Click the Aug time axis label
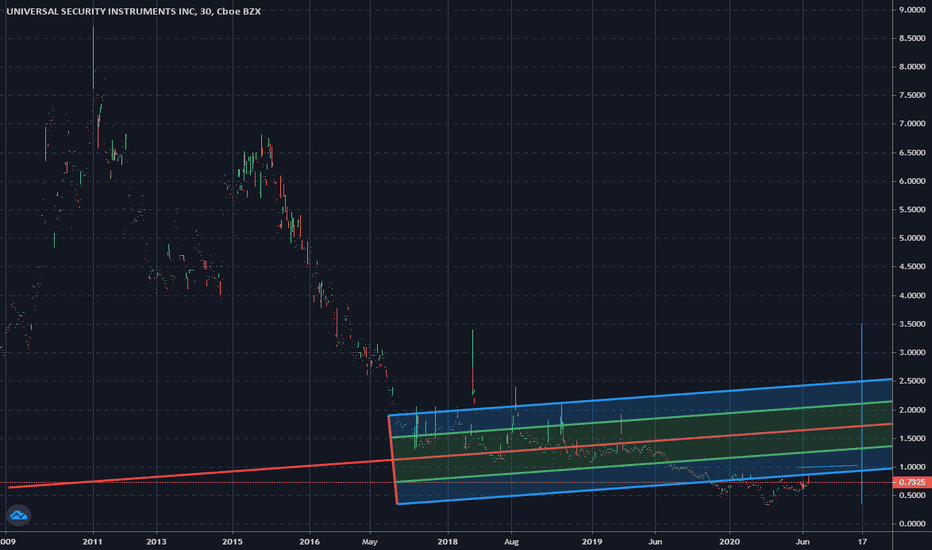 tap(511, 542)
